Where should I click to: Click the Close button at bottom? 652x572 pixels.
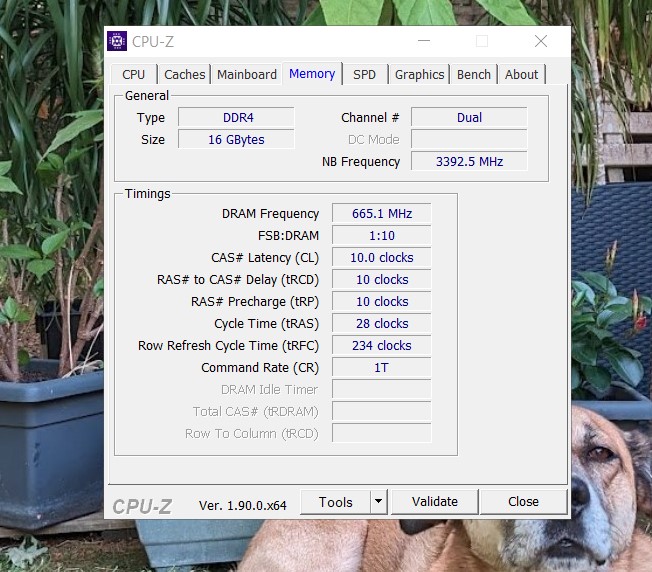(523, 502)
